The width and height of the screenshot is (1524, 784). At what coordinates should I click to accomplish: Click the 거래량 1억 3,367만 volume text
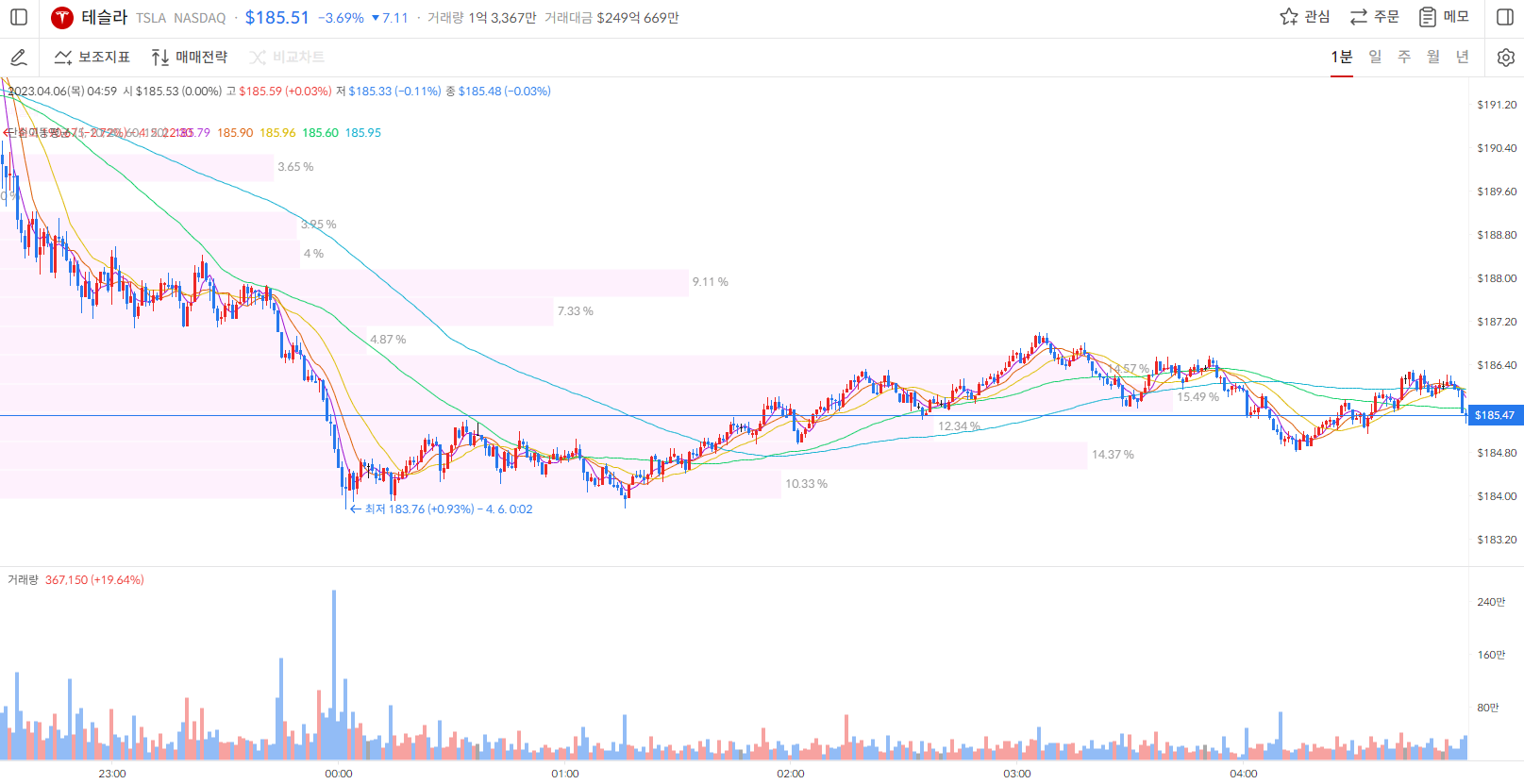(x=482, y=18)
